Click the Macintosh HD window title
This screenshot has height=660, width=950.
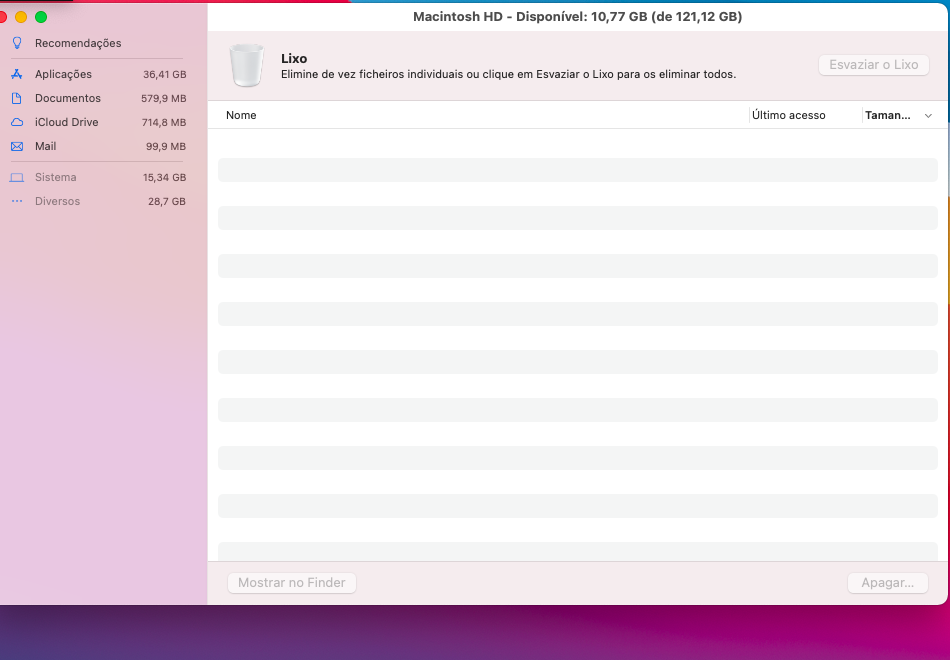pos(577,17)
